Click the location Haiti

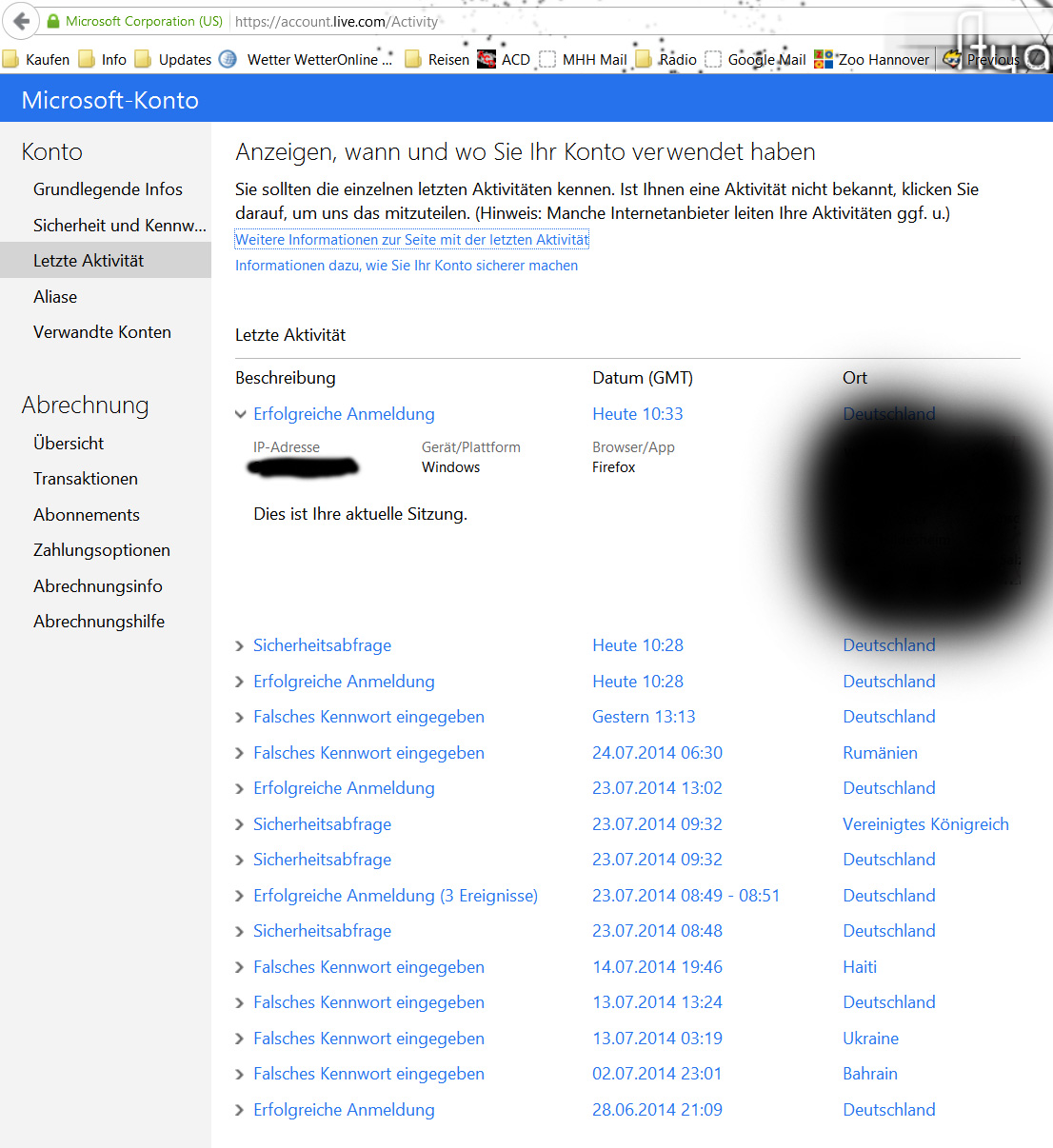(860, 967)
